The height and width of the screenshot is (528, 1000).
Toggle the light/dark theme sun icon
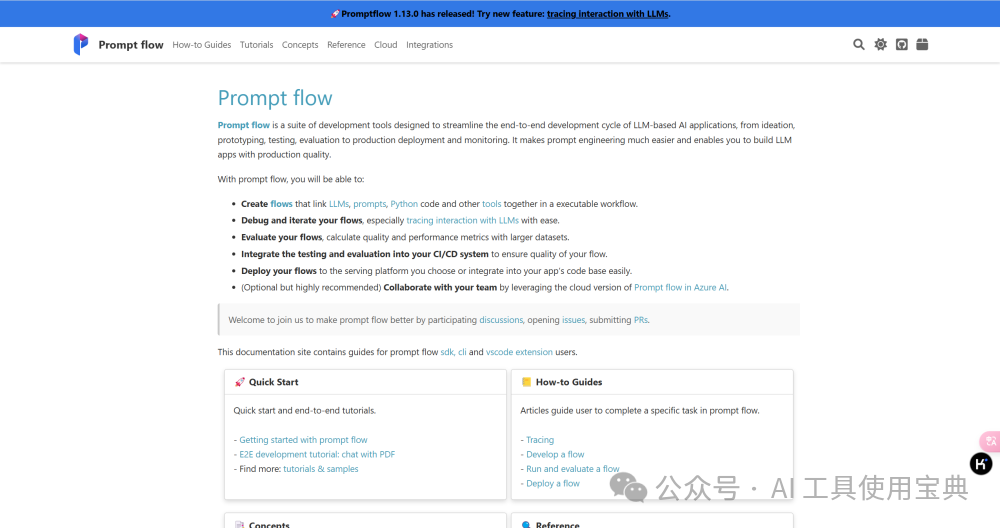point(880,44)
